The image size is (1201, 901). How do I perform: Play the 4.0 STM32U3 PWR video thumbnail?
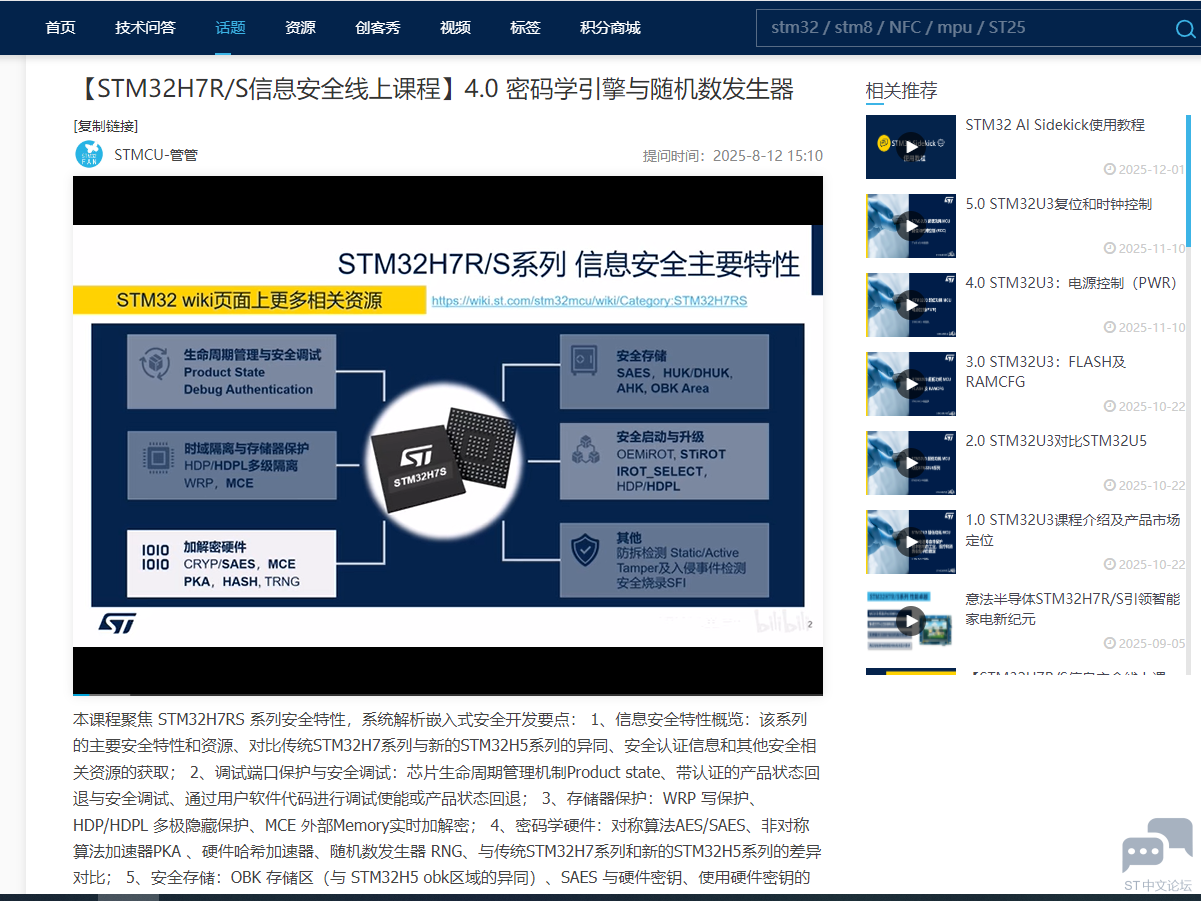(x=910, y=305)
